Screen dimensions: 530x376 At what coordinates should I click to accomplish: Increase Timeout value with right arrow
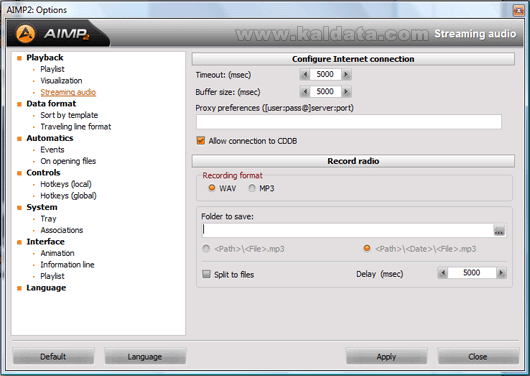[x=346, y=74]
